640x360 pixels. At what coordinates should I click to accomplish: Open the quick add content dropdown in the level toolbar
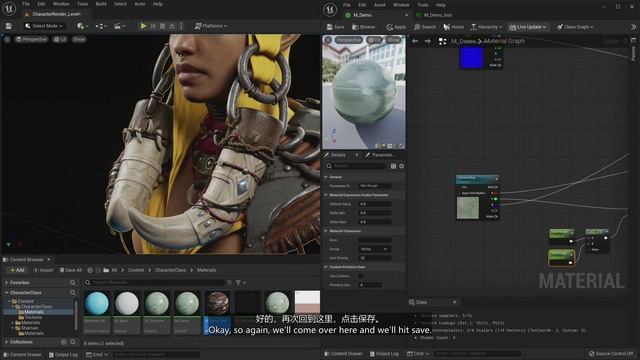pos(82,26)
